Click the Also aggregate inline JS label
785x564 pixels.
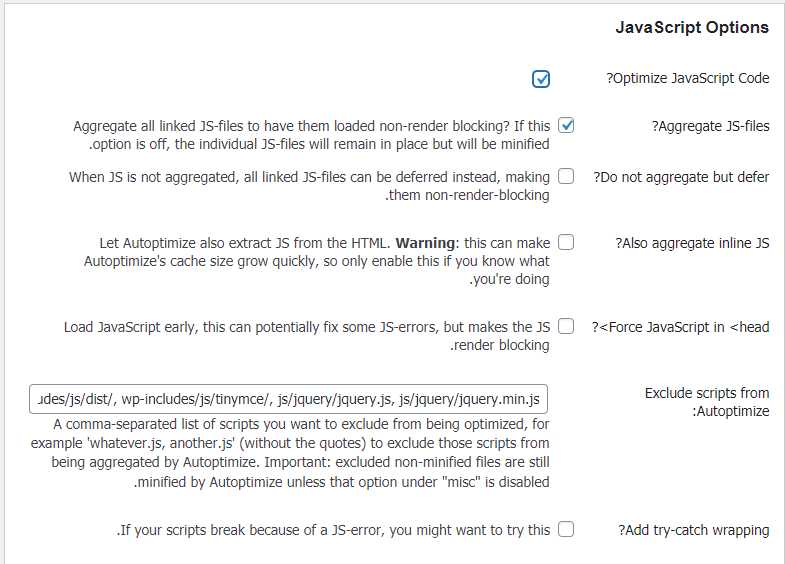pos(692,243)
